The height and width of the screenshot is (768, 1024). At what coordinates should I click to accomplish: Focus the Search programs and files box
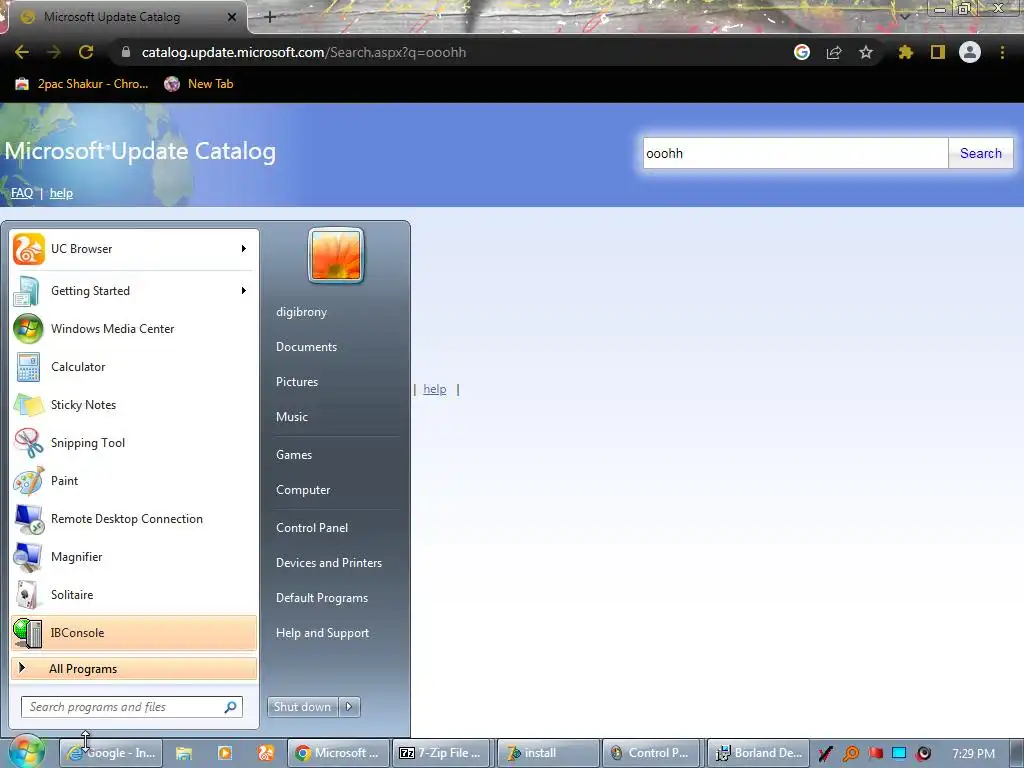point(131,707)
